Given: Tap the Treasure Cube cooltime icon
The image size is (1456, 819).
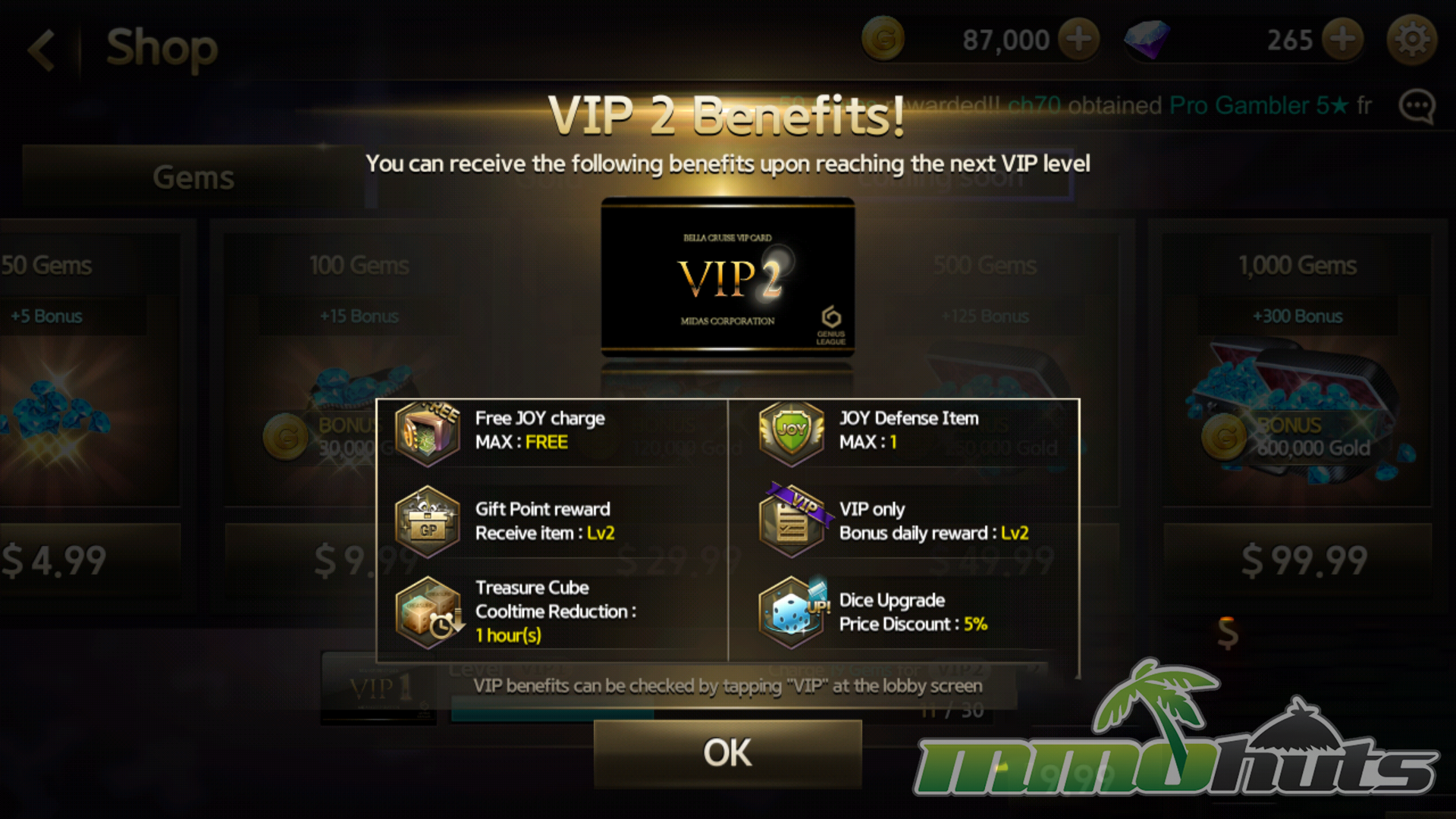Looking at the screenshot, I should coord(429,612).
